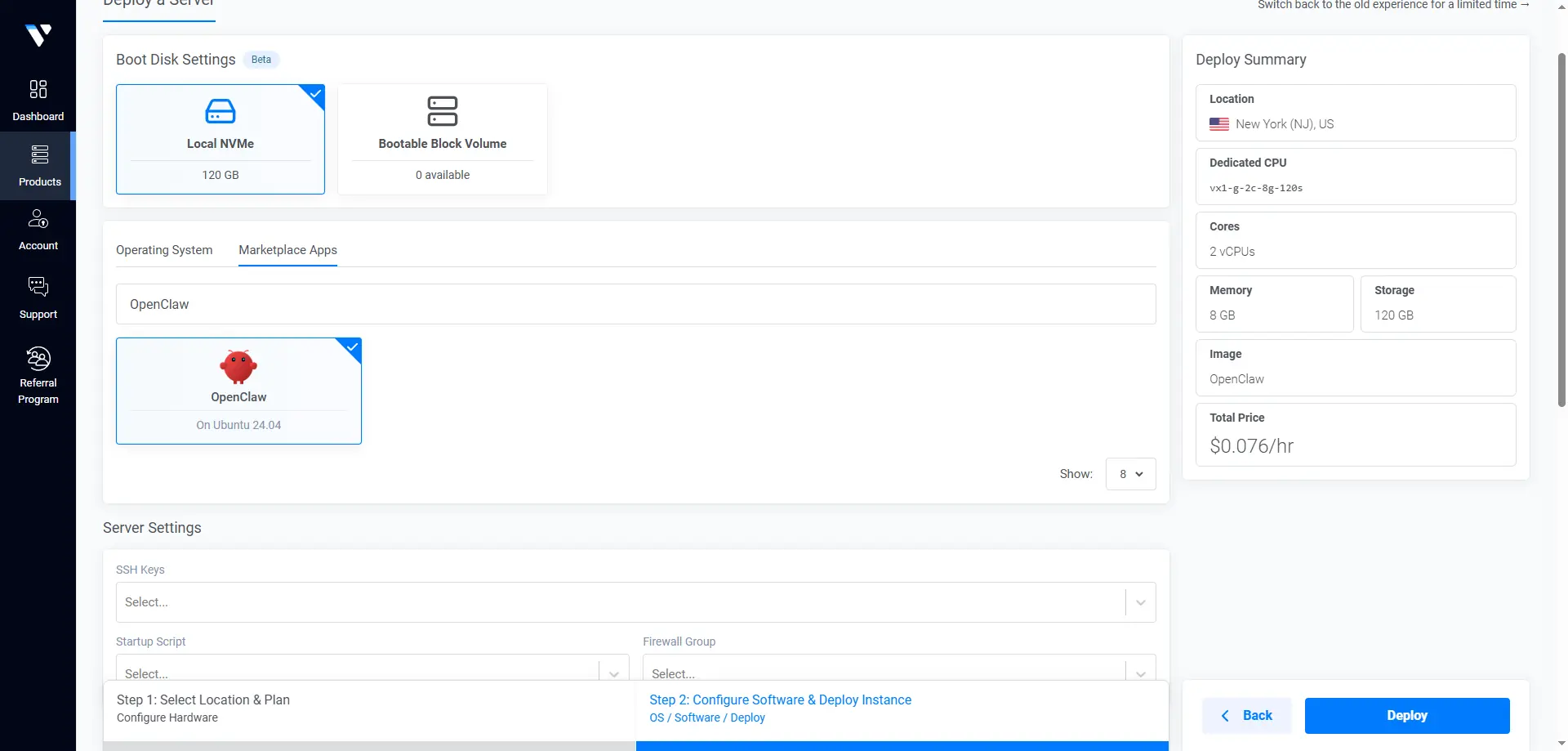Open the Dashboard icon in sidebar
The image size is (1568, 751).
point(38,89)
